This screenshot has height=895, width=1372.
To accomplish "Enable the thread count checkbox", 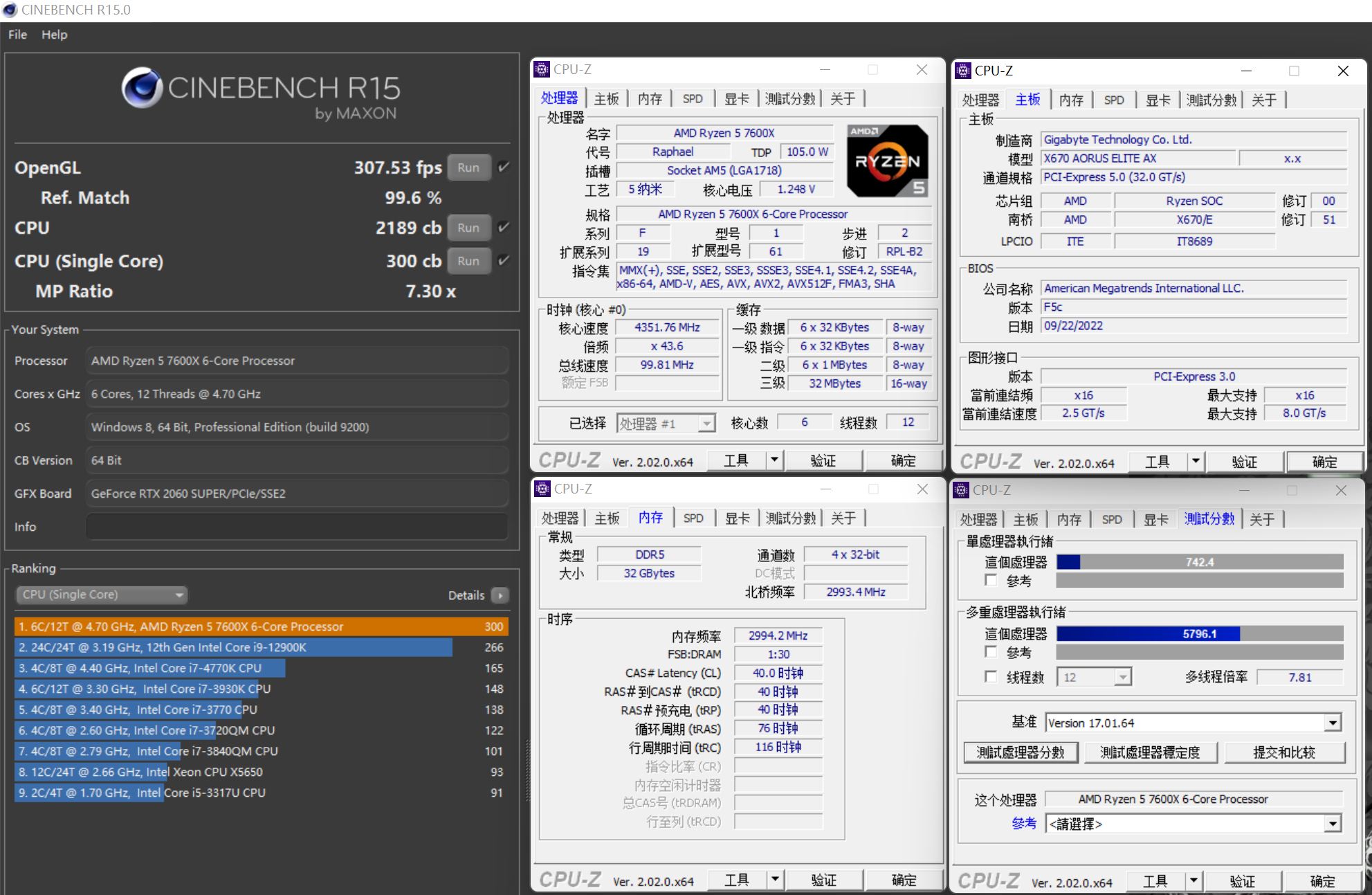I will click(x=991, y=677).
